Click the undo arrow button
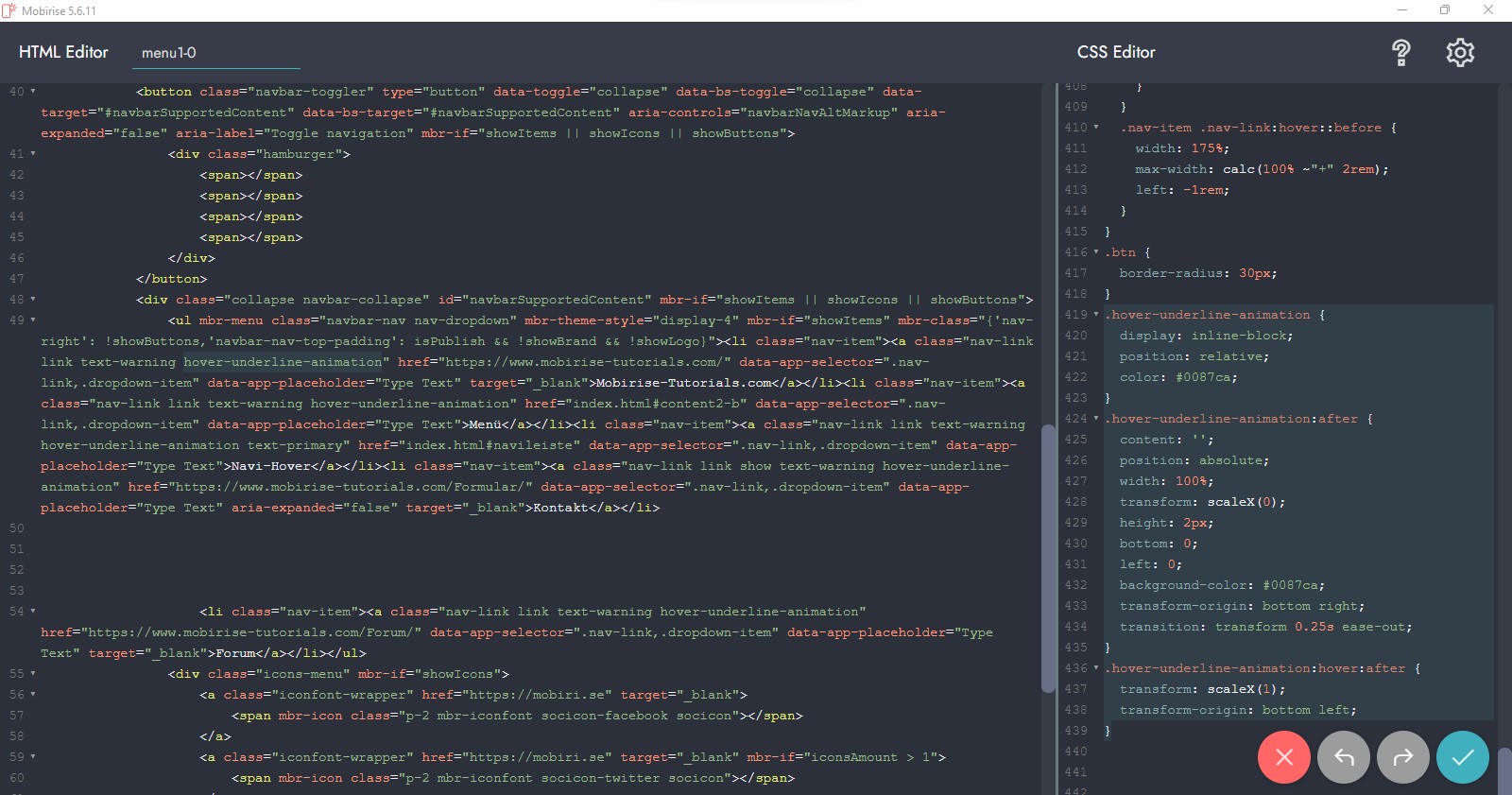This screenshot has width=1512, height=795. pyautogui.click(x=1343, y=757)
